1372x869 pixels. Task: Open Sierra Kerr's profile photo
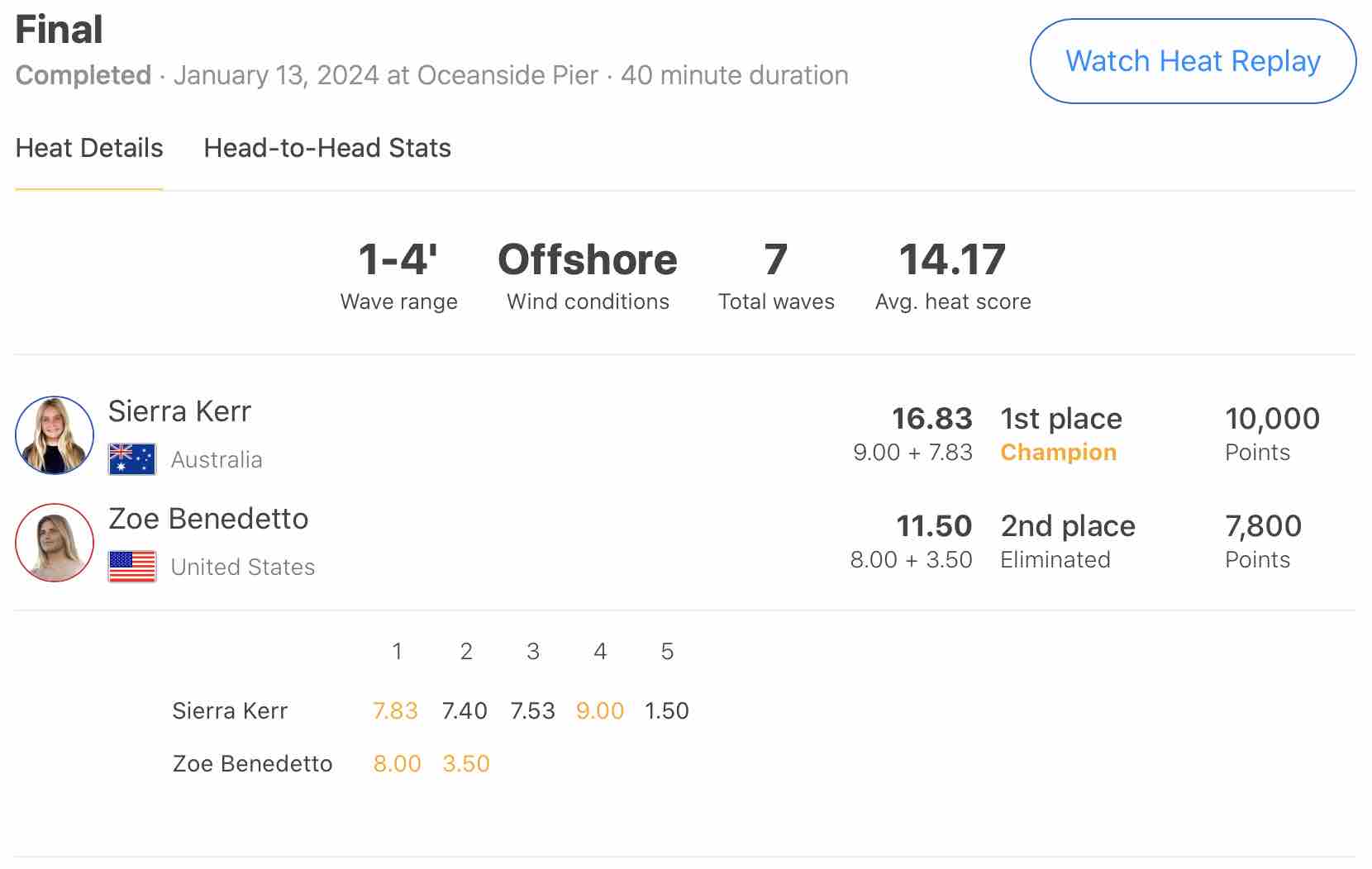point(55,435)
